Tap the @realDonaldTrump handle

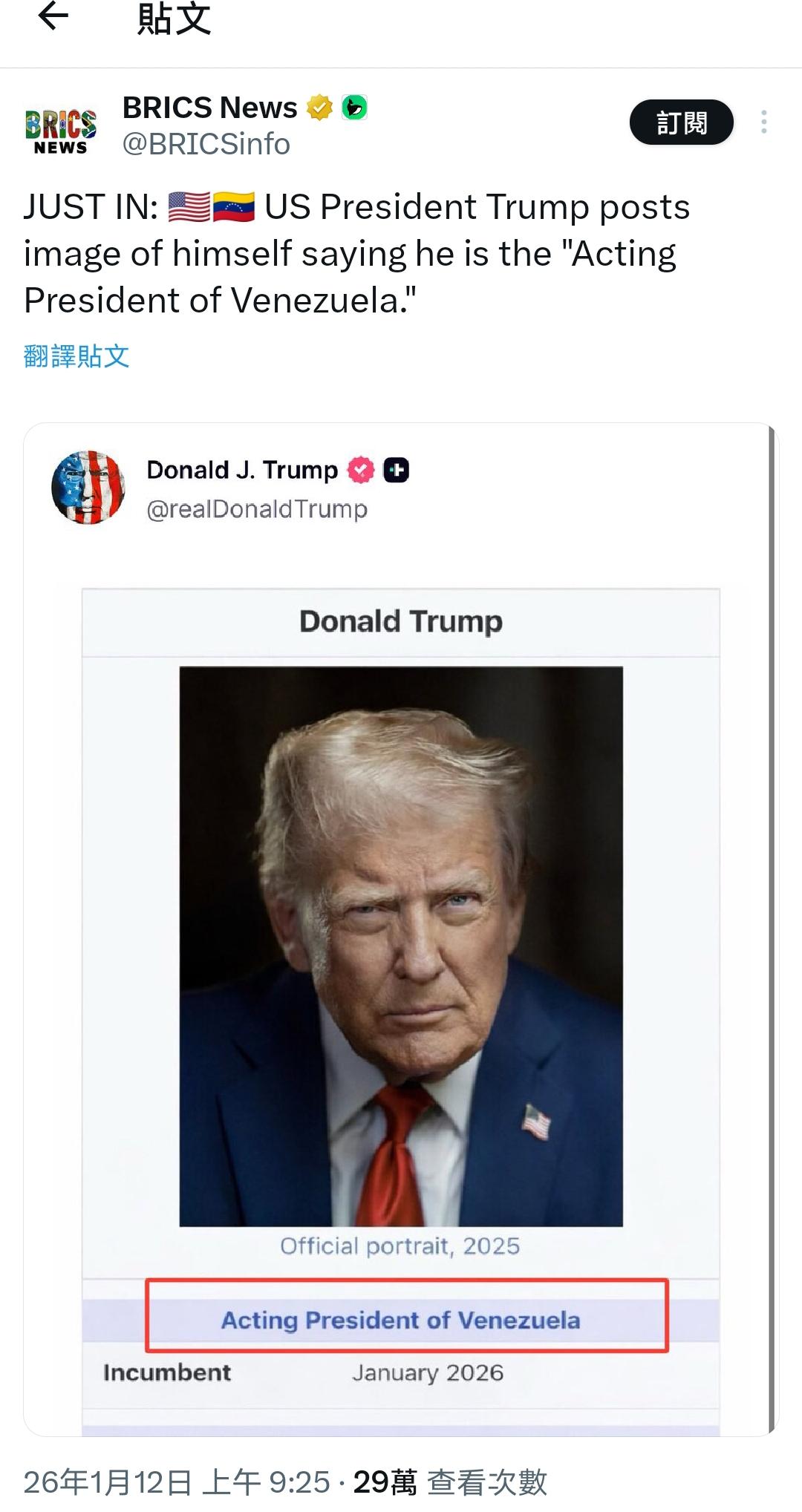click(x=257, y=509)
